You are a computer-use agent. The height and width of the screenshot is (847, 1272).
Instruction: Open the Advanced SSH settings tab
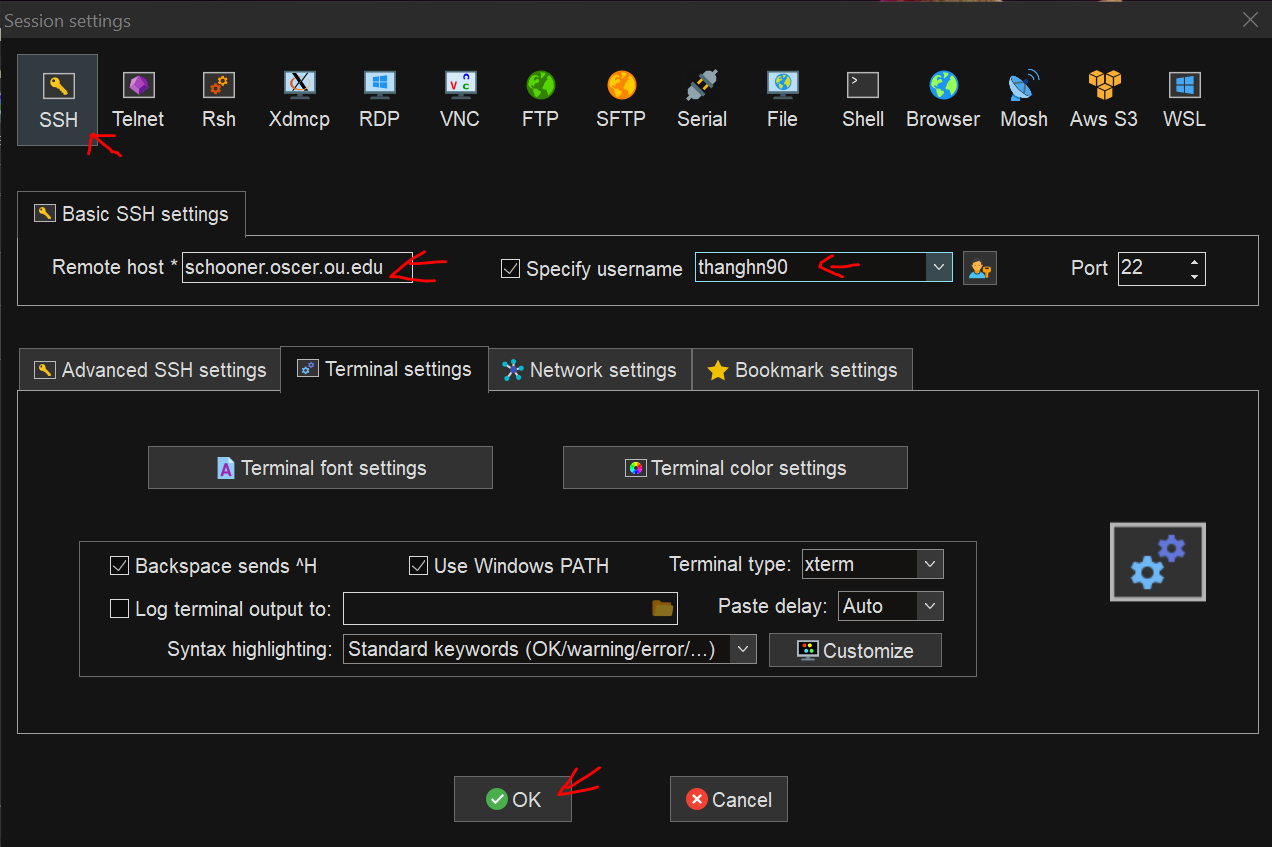(x=148, y=369)
